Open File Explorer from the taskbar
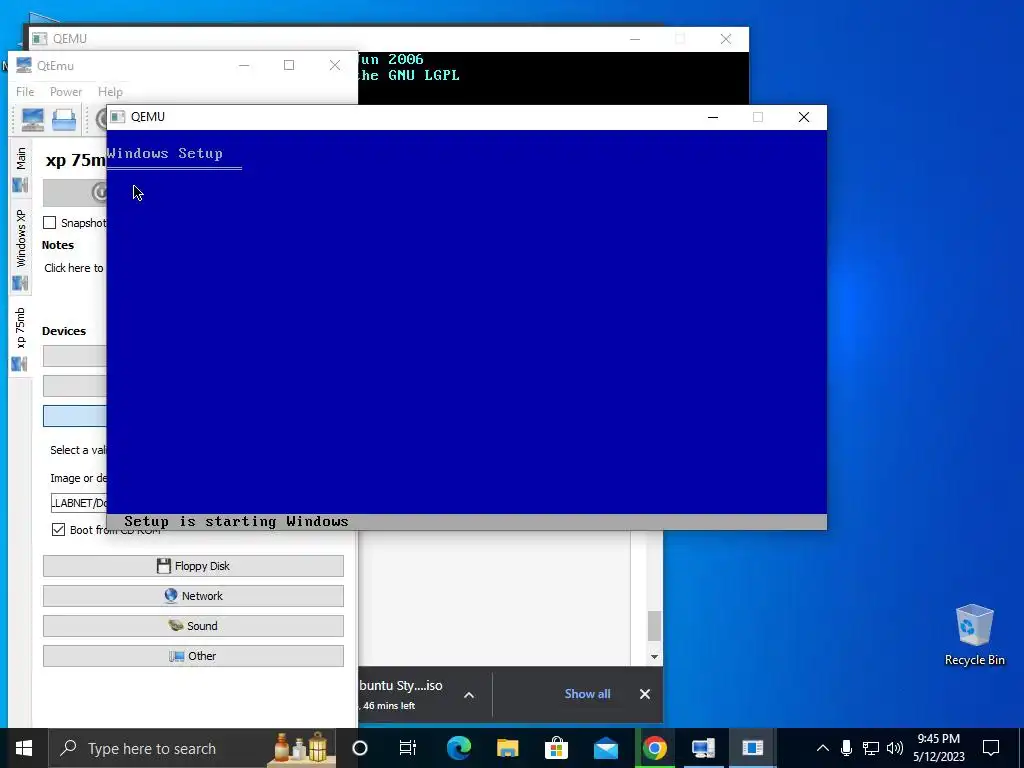Viewport: 1024px width, 768px height. pos(507,748)
